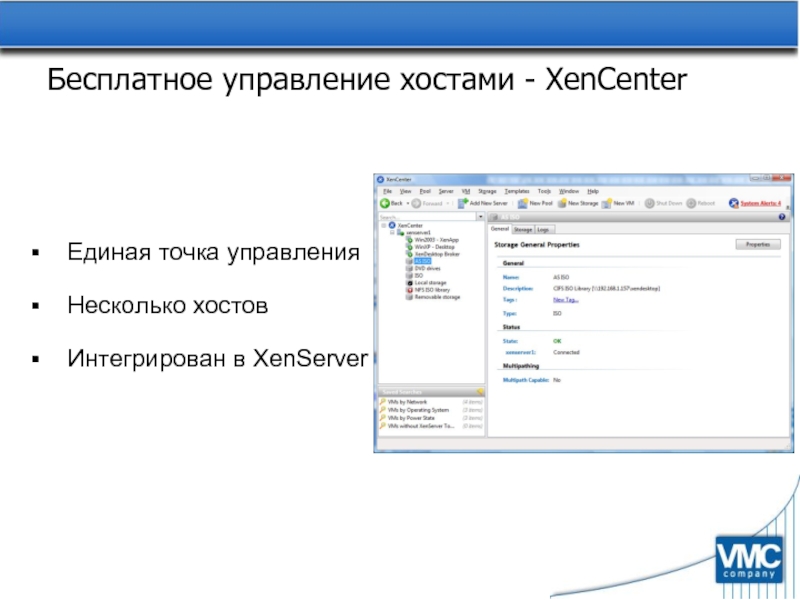Click the green Back arrow icon

385,204
